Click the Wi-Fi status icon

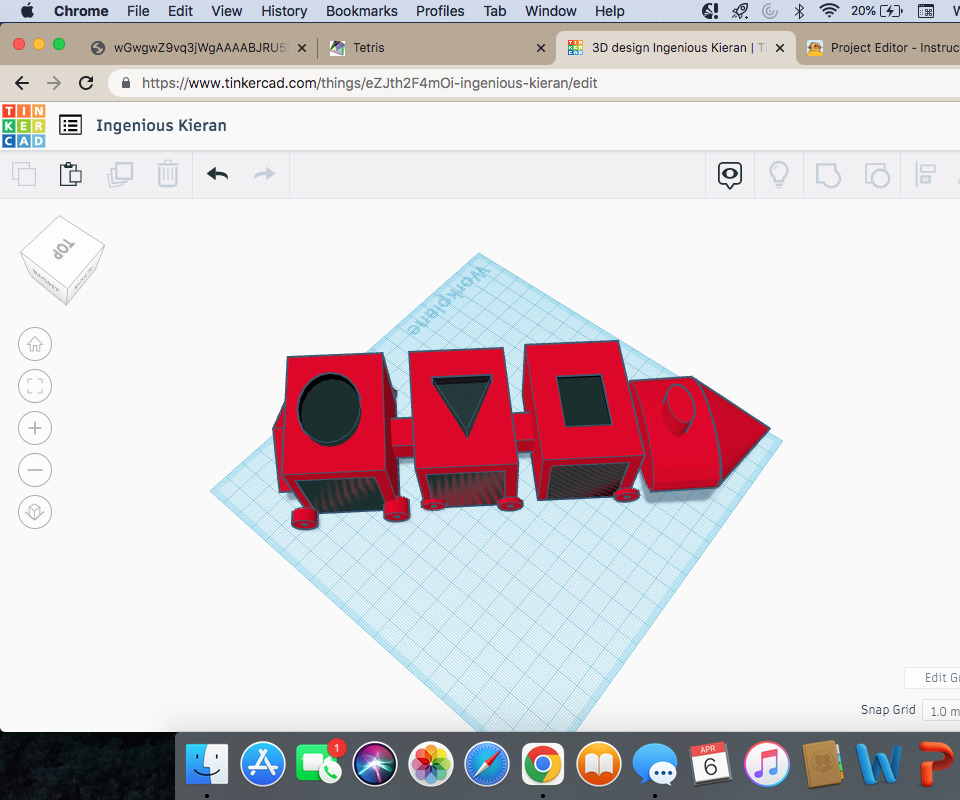tap(829, 11)
